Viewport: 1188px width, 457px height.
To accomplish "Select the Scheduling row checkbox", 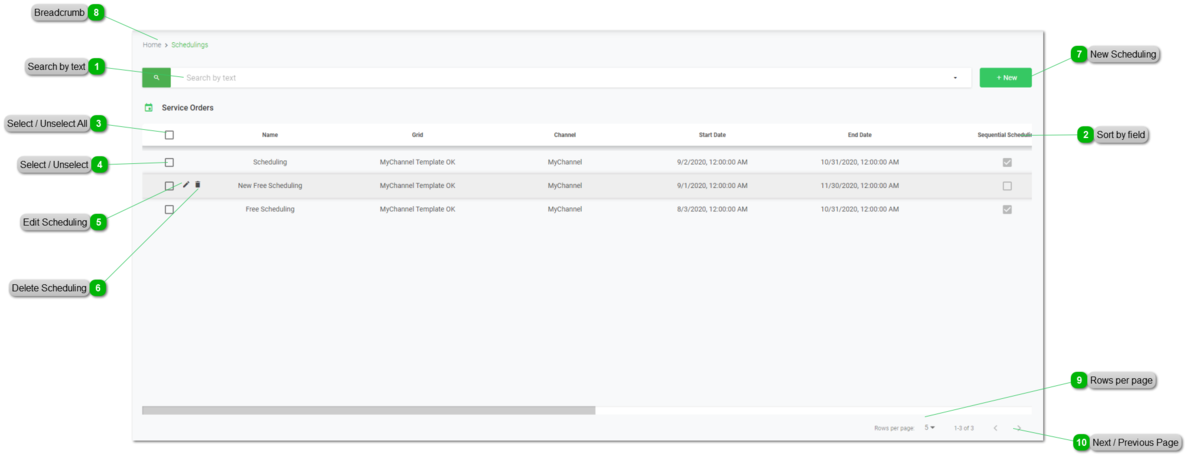I will pyautogui.click(x=169, y=162).
